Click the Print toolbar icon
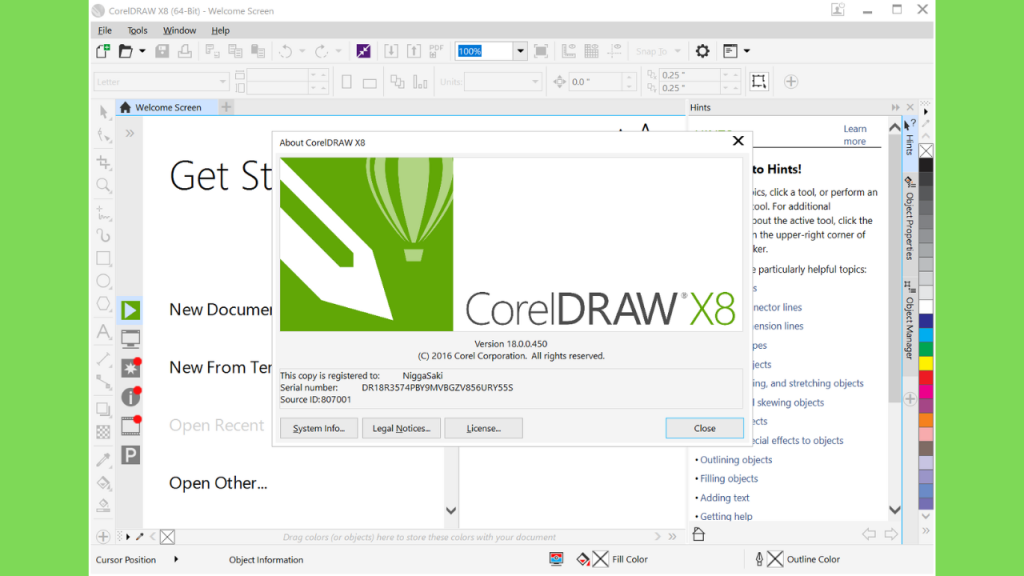1024x576 pixels. [185, 51]
